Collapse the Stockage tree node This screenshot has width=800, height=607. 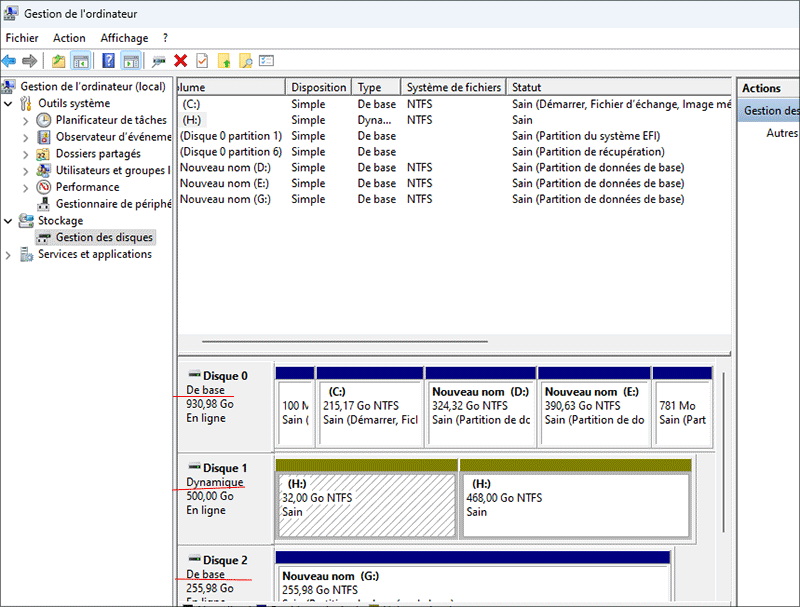tap(8, 220)
